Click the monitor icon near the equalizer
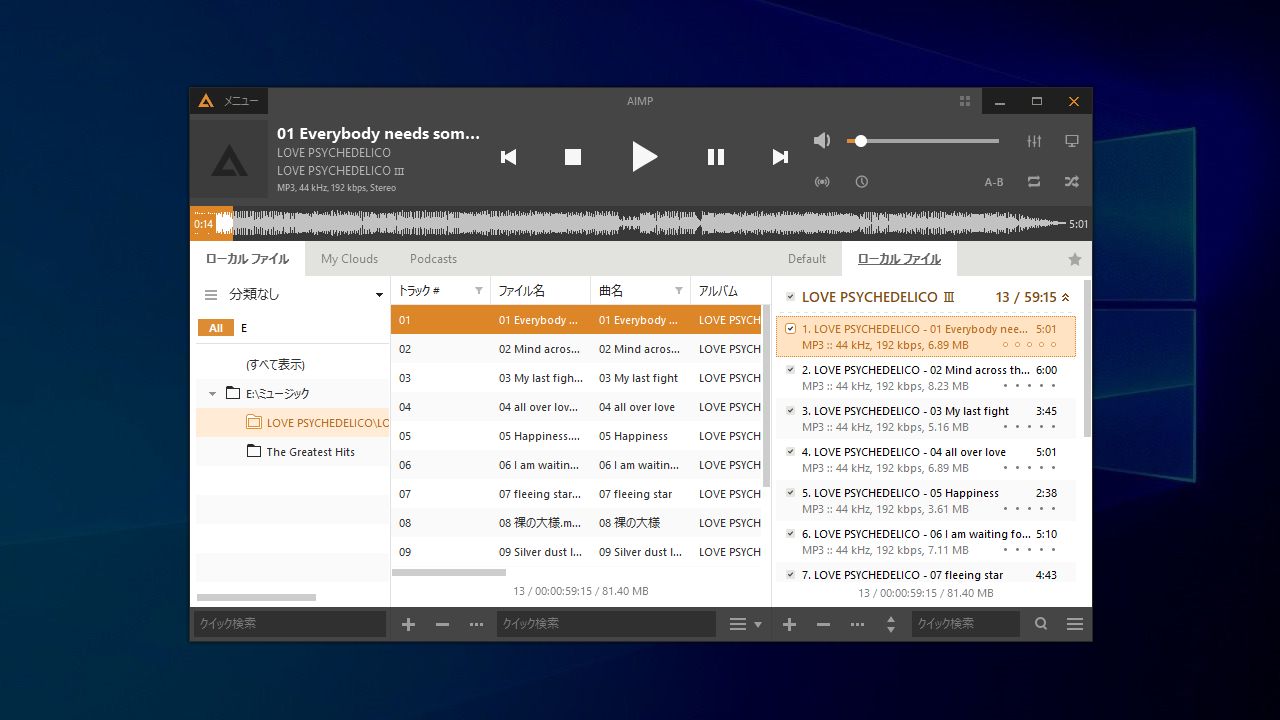The image size is (1280, 720). click(1072, 141)
